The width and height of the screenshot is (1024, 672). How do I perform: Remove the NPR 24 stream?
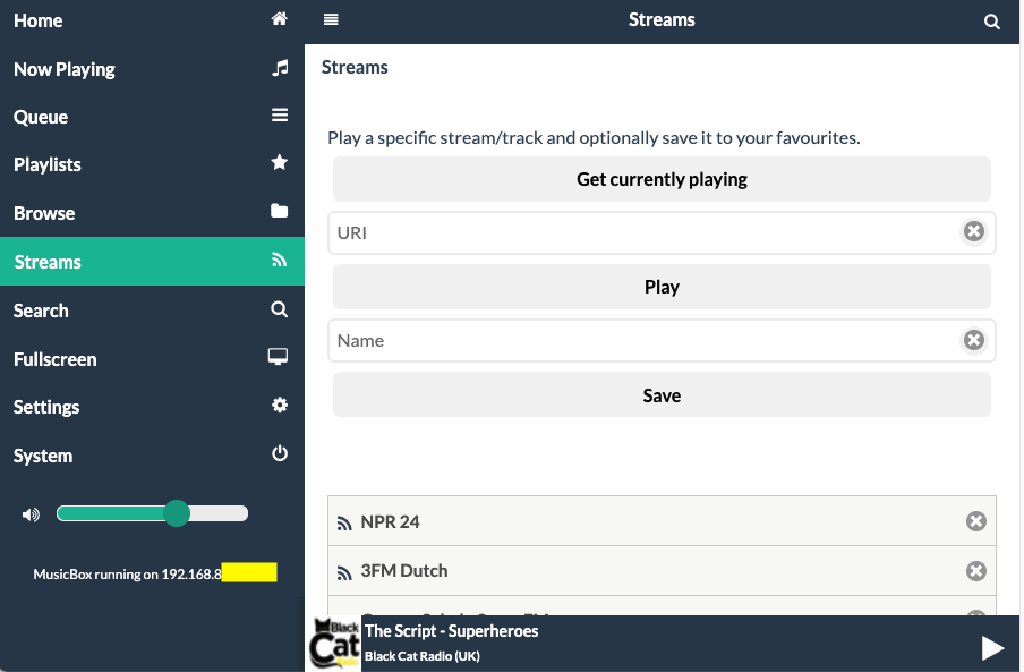point(976,521)
